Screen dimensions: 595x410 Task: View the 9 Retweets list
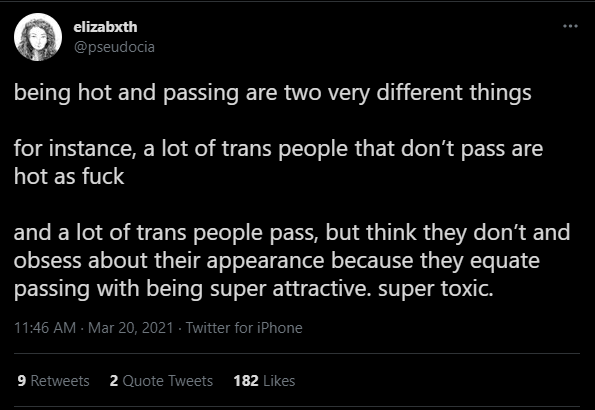54,381
